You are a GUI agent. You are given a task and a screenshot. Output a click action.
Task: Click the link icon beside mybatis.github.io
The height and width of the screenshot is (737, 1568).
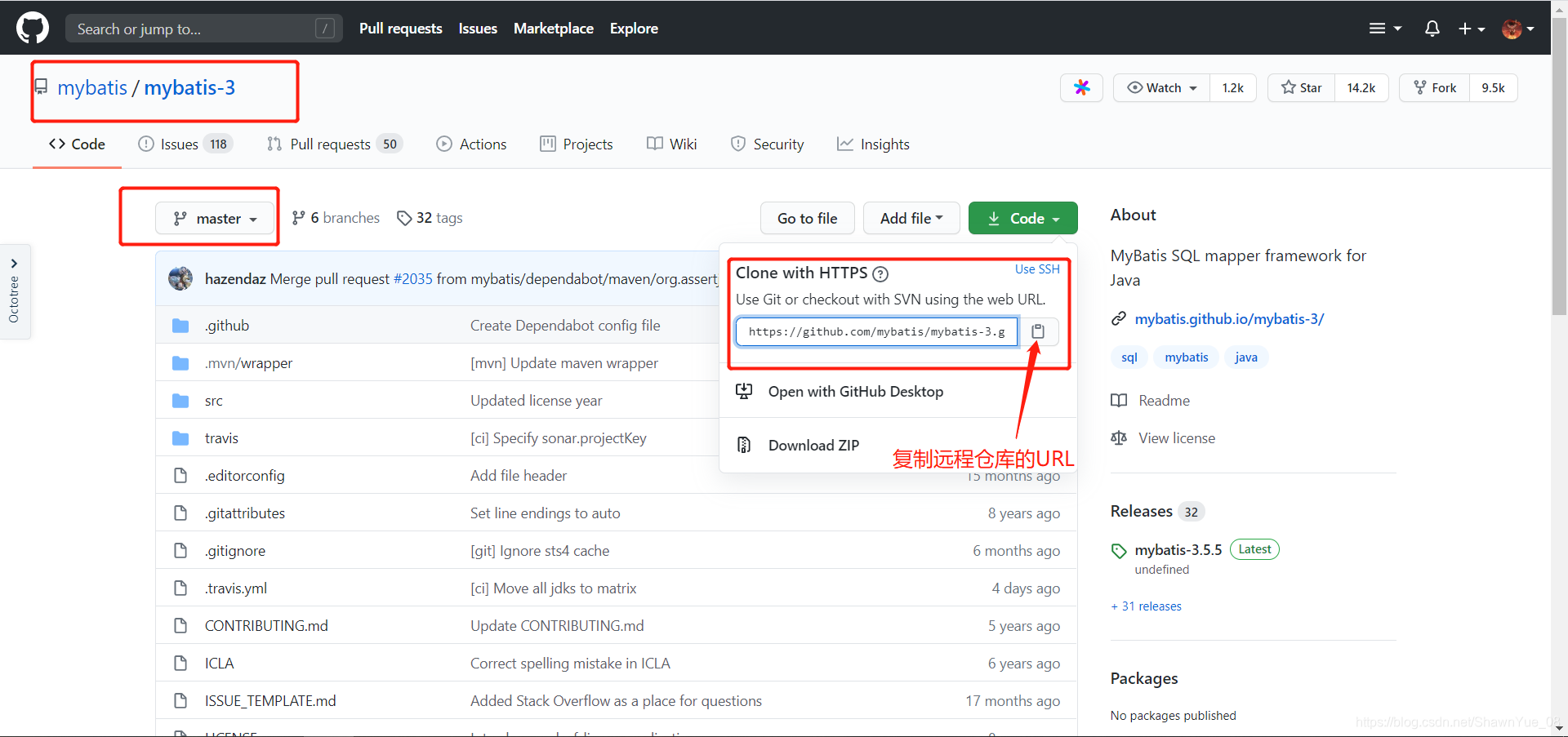pos(1119,319)
